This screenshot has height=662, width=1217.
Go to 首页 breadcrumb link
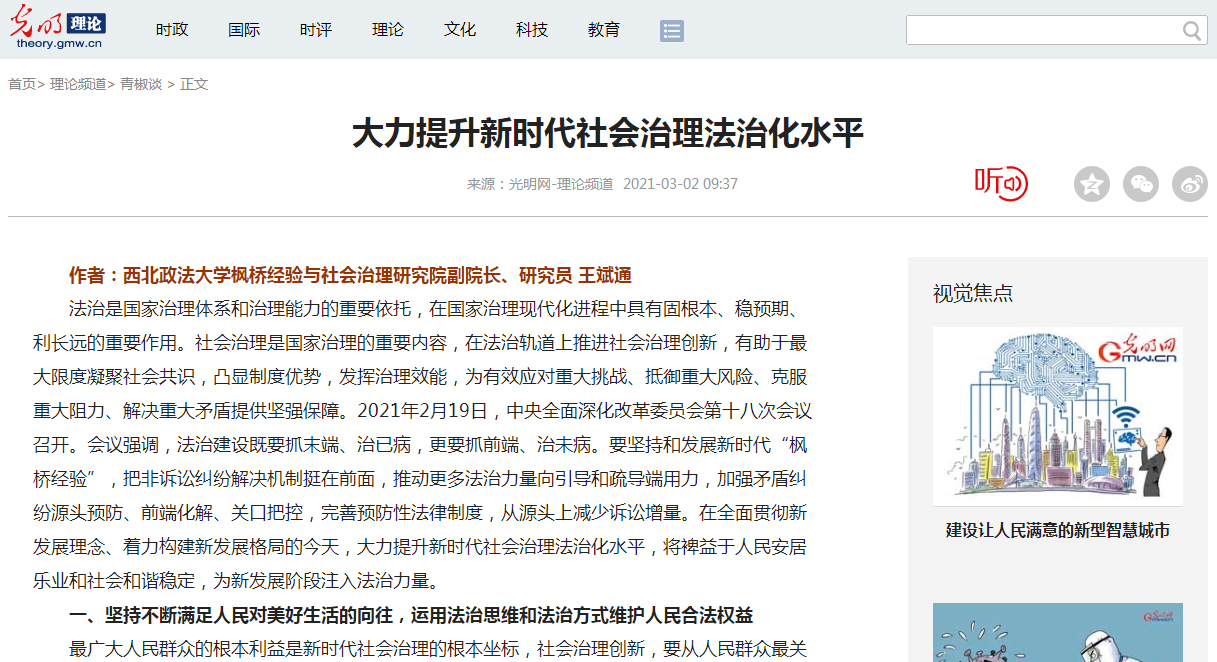[x=22, y=84]
